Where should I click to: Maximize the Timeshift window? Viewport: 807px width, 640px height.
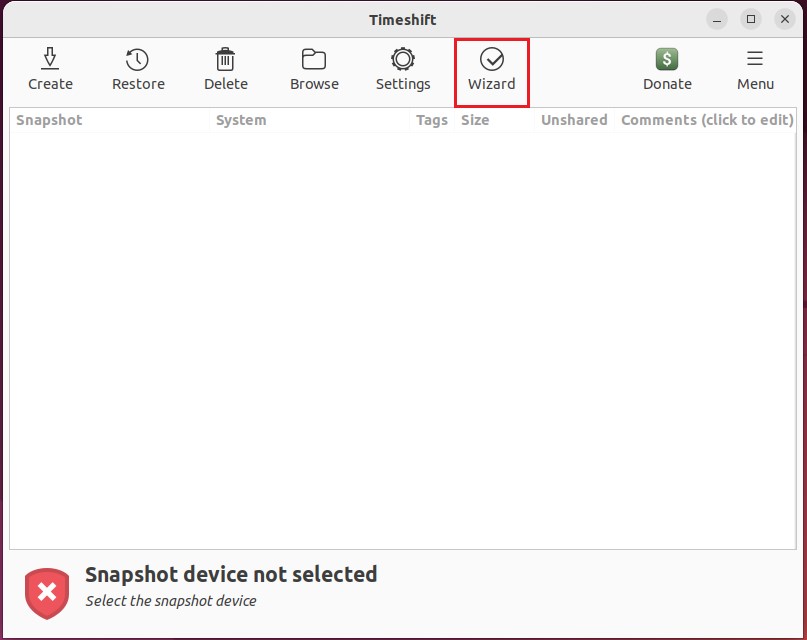pos(751,20)
